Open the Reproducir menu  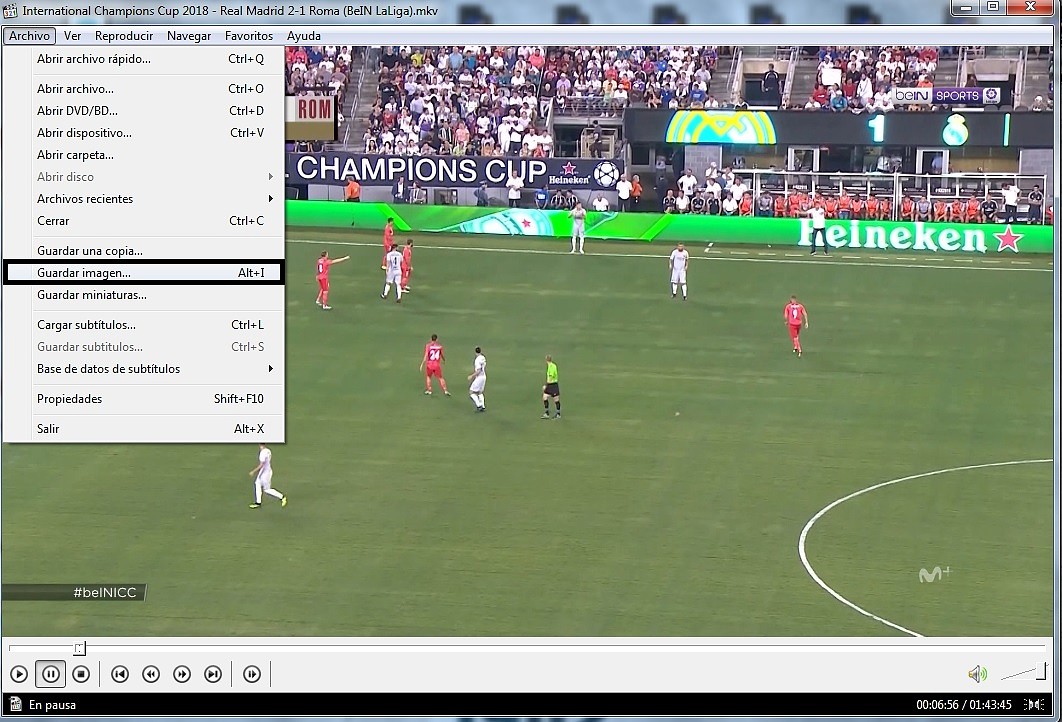124,36
